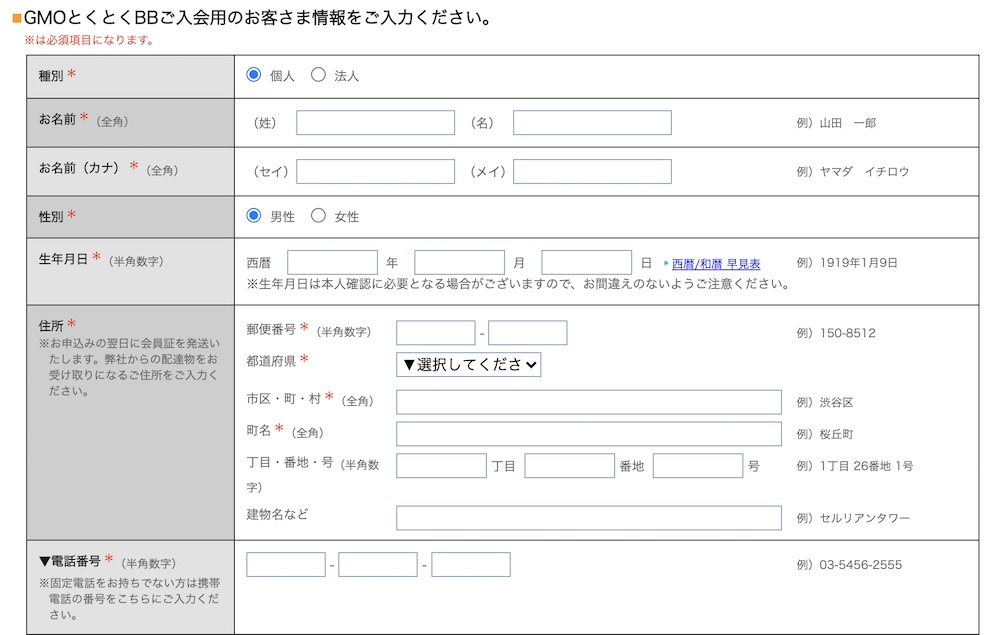This screenshot has width=1000, height=635.
Task: Focus the 姓 surname field
Action: point(376,122)
